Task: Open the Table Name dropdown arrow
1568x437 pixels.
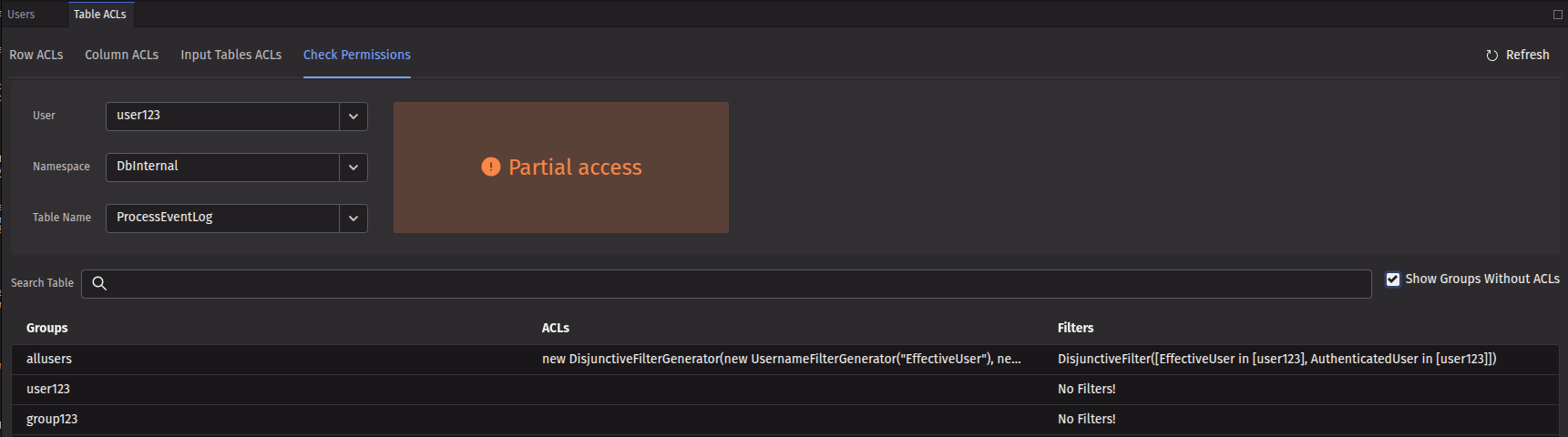Action: click(x=354, y=218)
